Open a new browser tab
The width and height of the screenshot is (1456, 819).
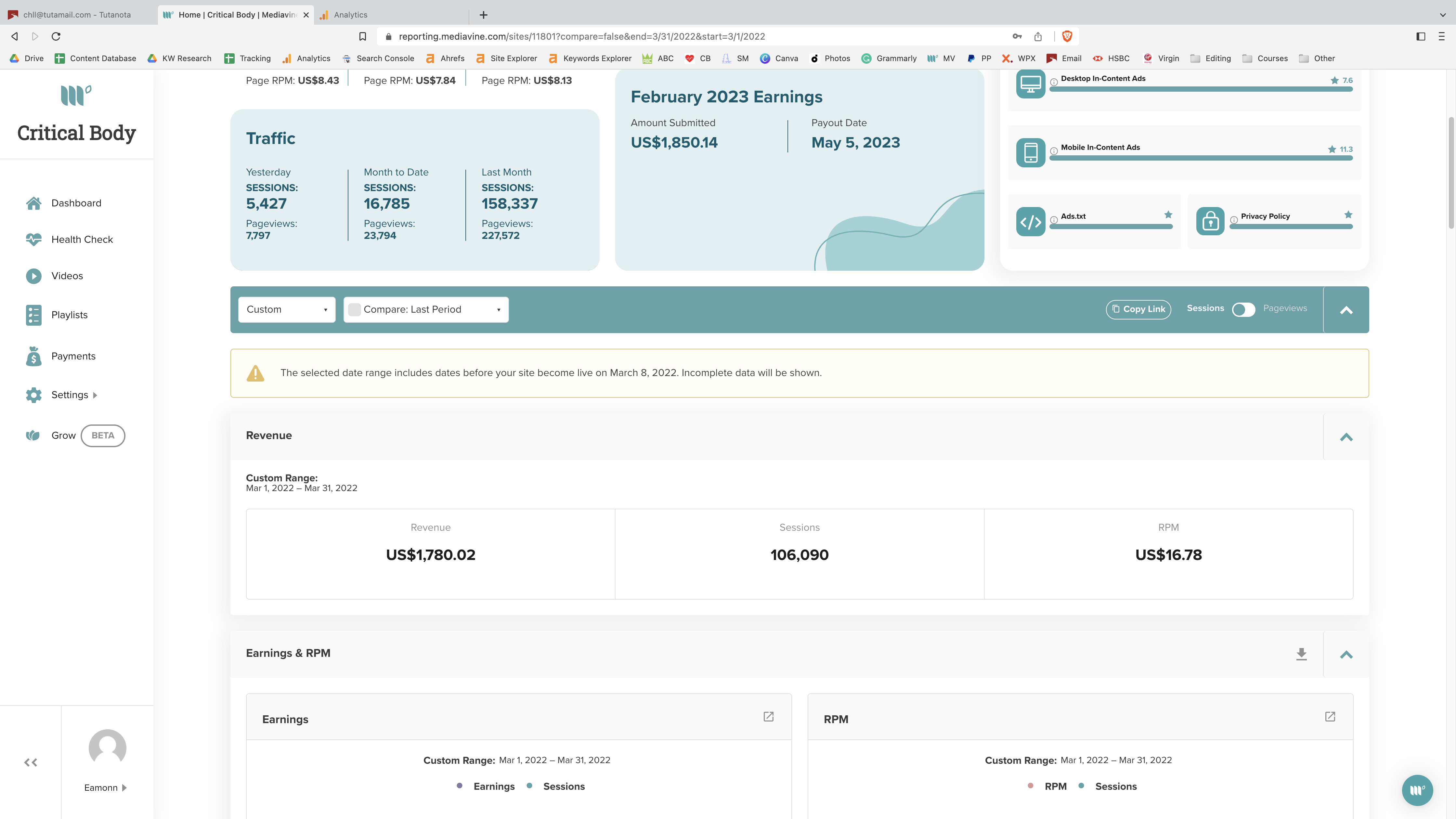[483, 15]
